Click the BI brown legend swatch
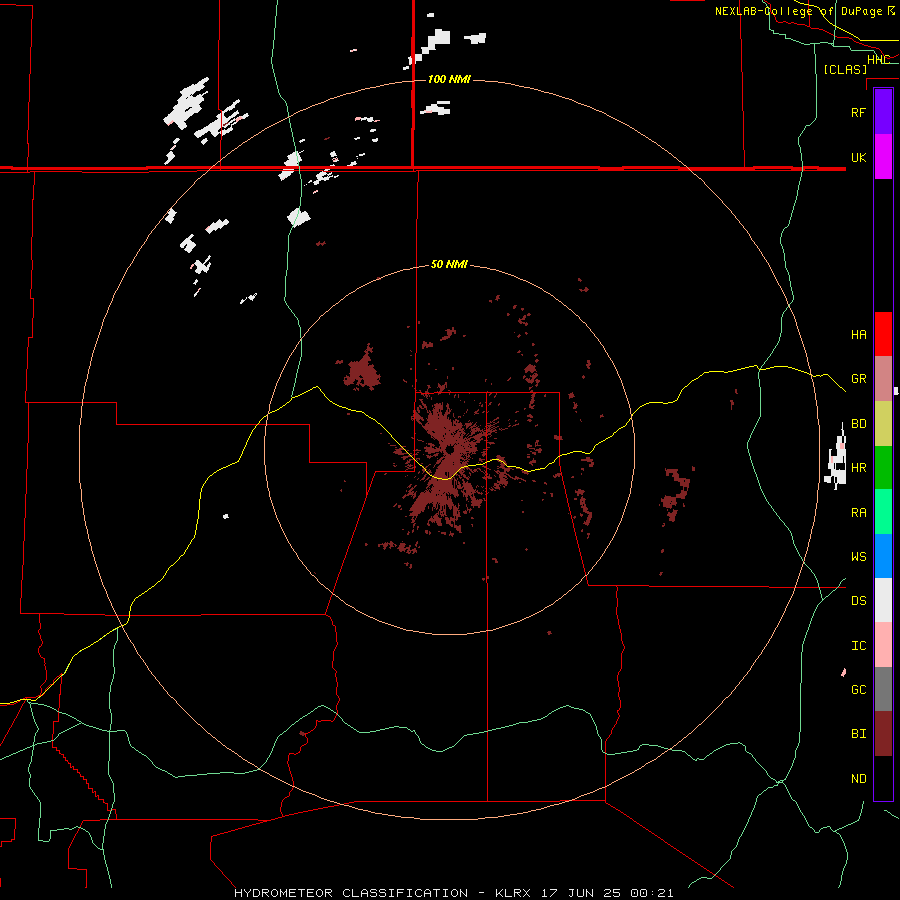The image size is (900, 900). 883,734
